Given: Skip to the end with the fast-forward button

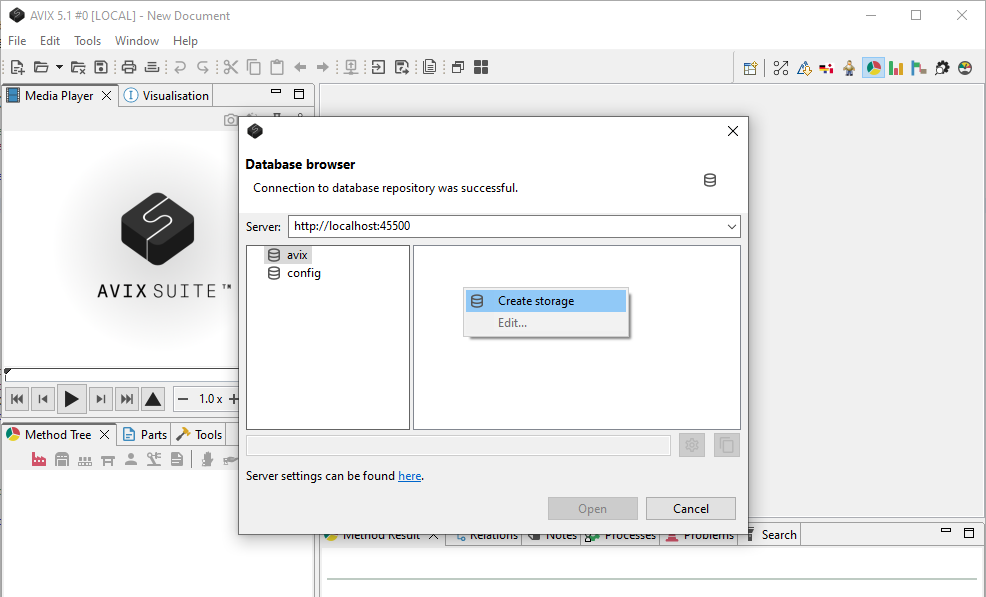Looking at the screenshot, I should (127, 399).
